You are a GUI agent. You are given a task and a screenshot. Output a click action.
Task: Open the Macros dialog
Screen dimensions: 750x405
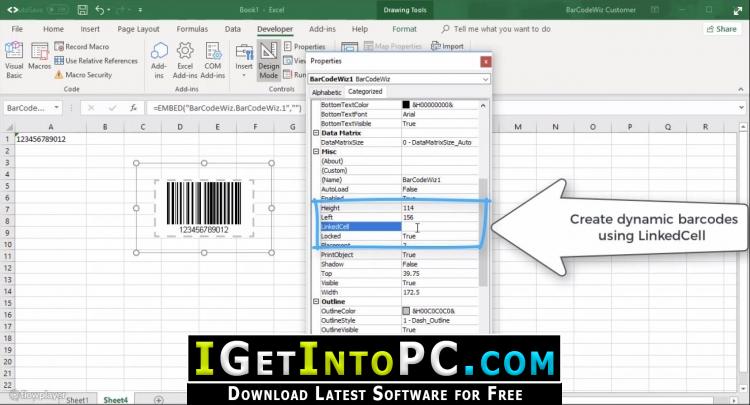click(x=39, y=56)
